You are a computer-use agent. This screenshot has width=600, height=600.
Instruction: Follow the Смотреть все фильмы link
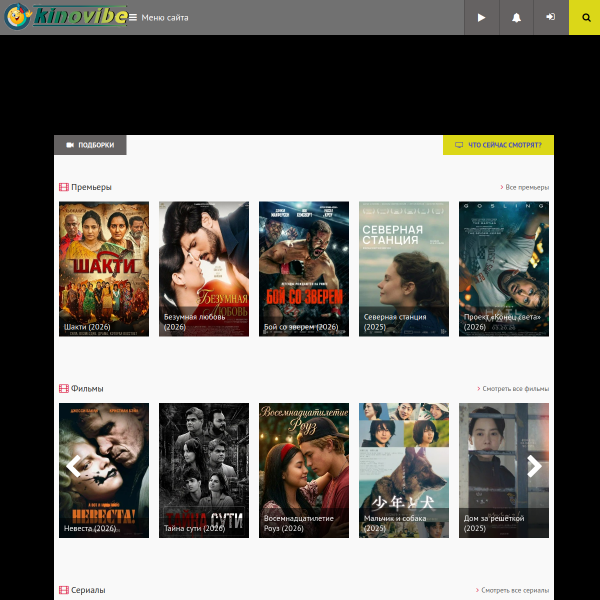point(514,389)
